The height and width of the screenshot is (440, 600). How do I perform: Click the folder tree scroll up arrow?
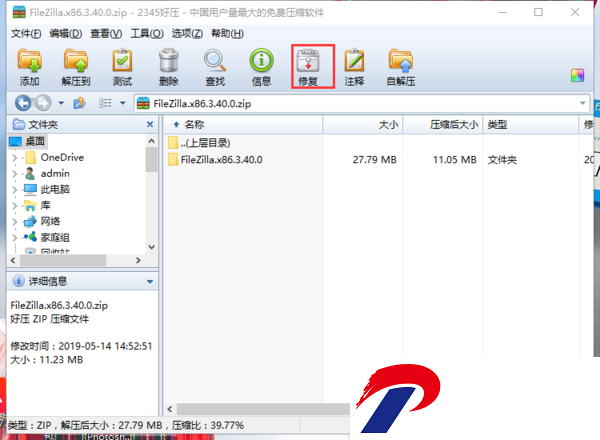tap(152, 141)
